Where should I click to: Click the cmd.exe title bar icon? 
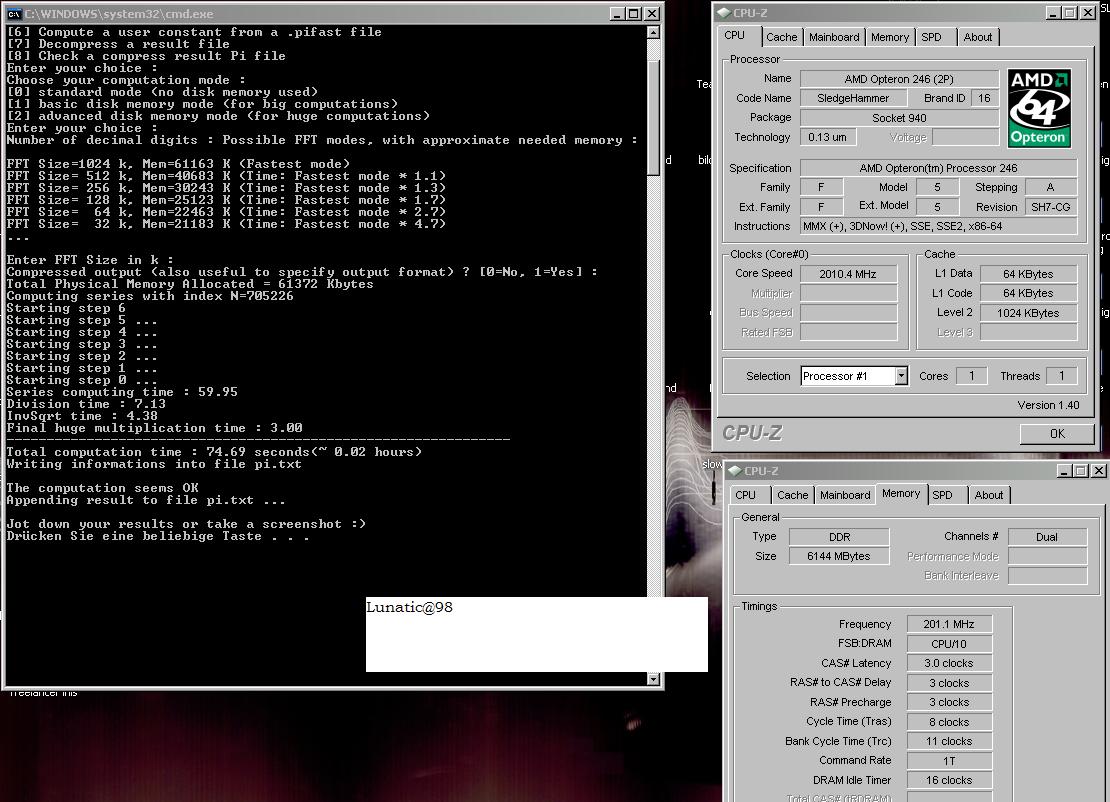pos(14,13)
